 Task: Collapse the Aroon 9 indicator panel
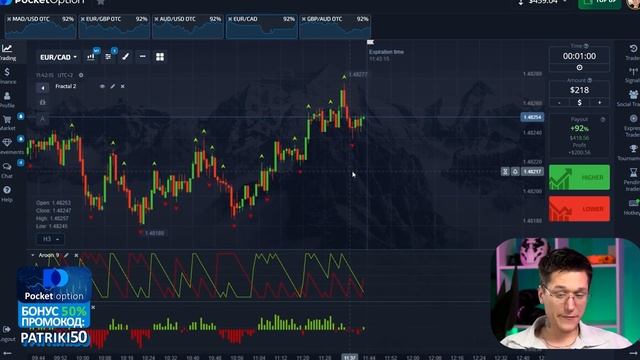tap(33, 256)
